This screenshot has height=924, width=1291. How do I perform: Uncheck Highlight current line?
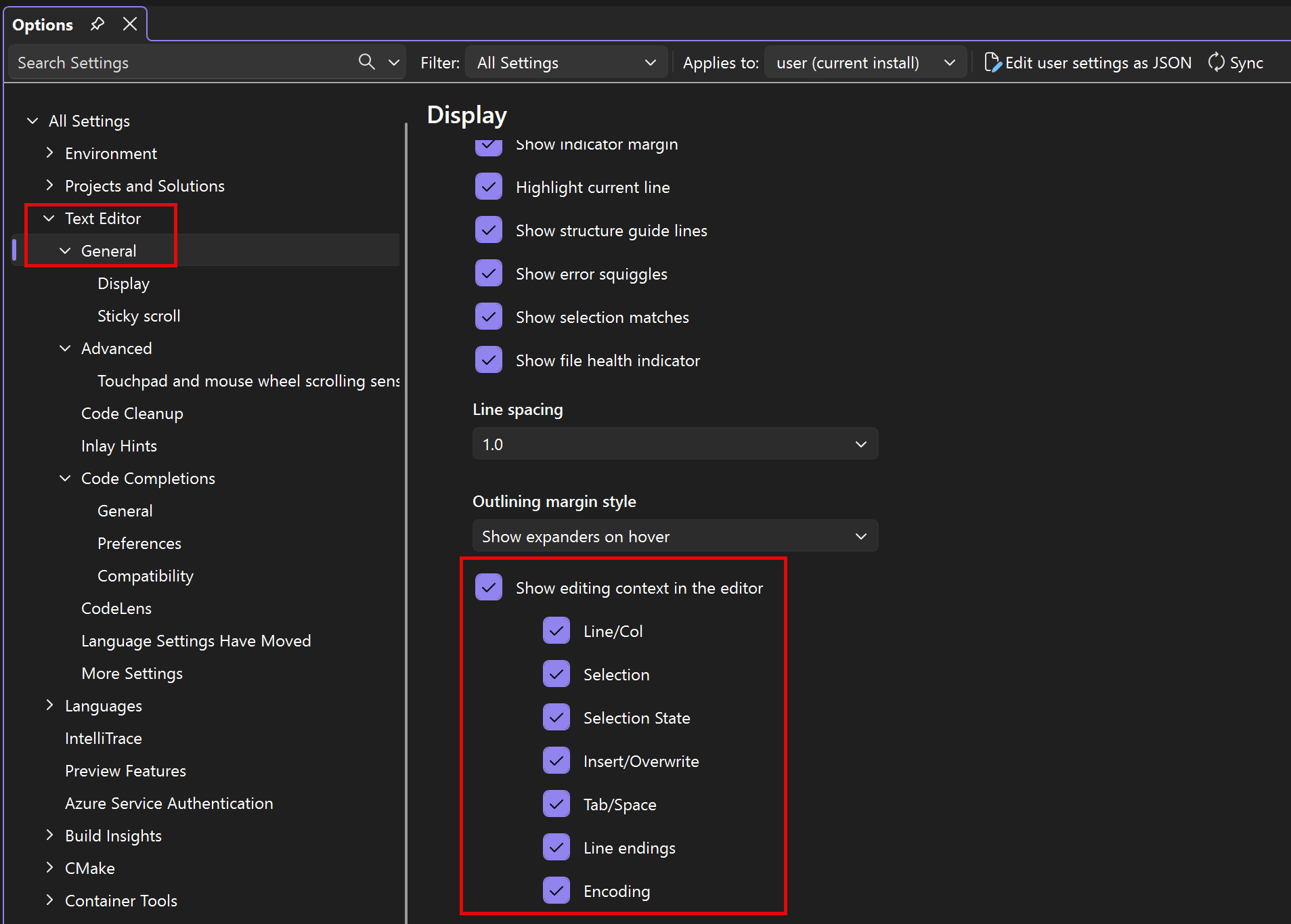pyautogui.click(x=488, y=186)
